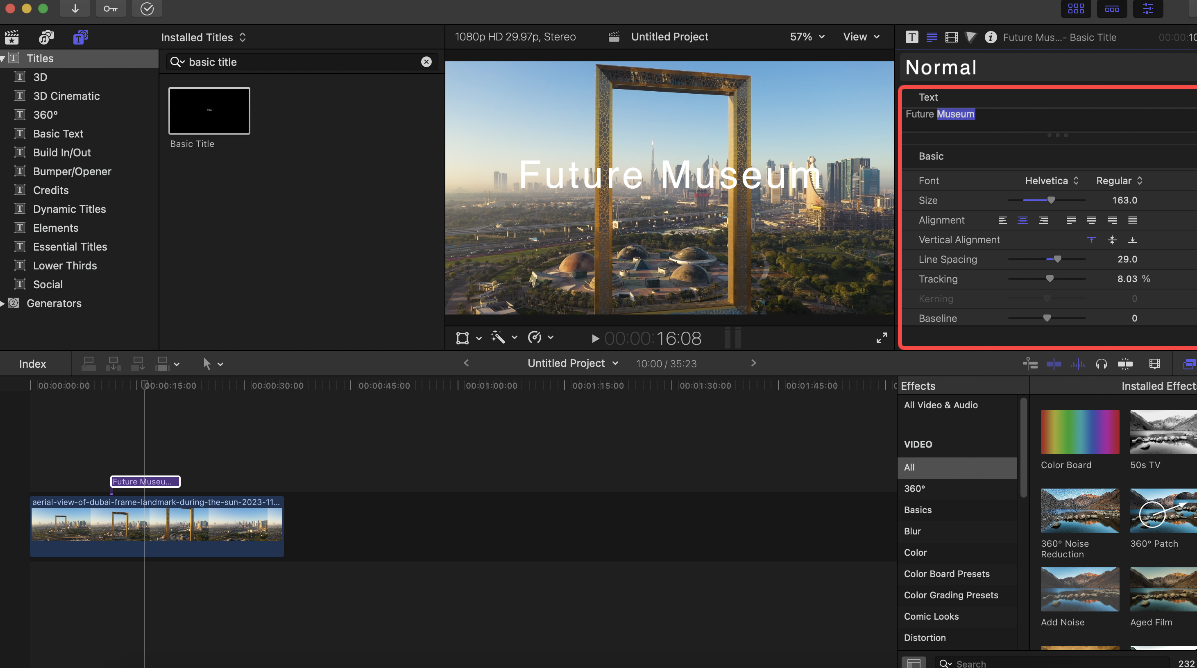This screenshot has width=1197, height=668.
Task: Toggle the Browser panel layout button
Action: [x=1076, y=9]
